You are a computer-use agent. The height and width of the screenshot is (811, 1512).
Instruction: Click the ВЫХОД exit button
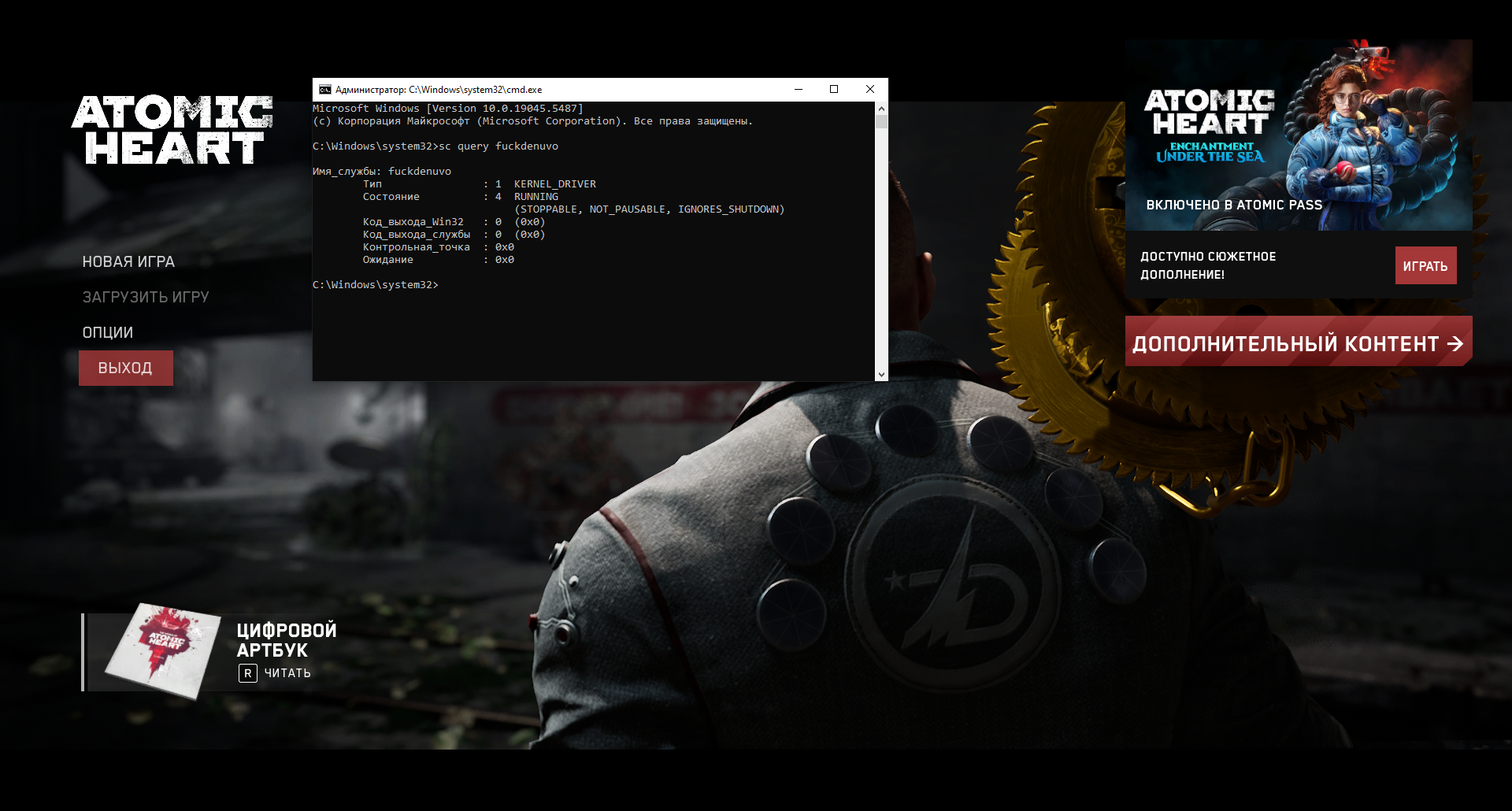126,368
